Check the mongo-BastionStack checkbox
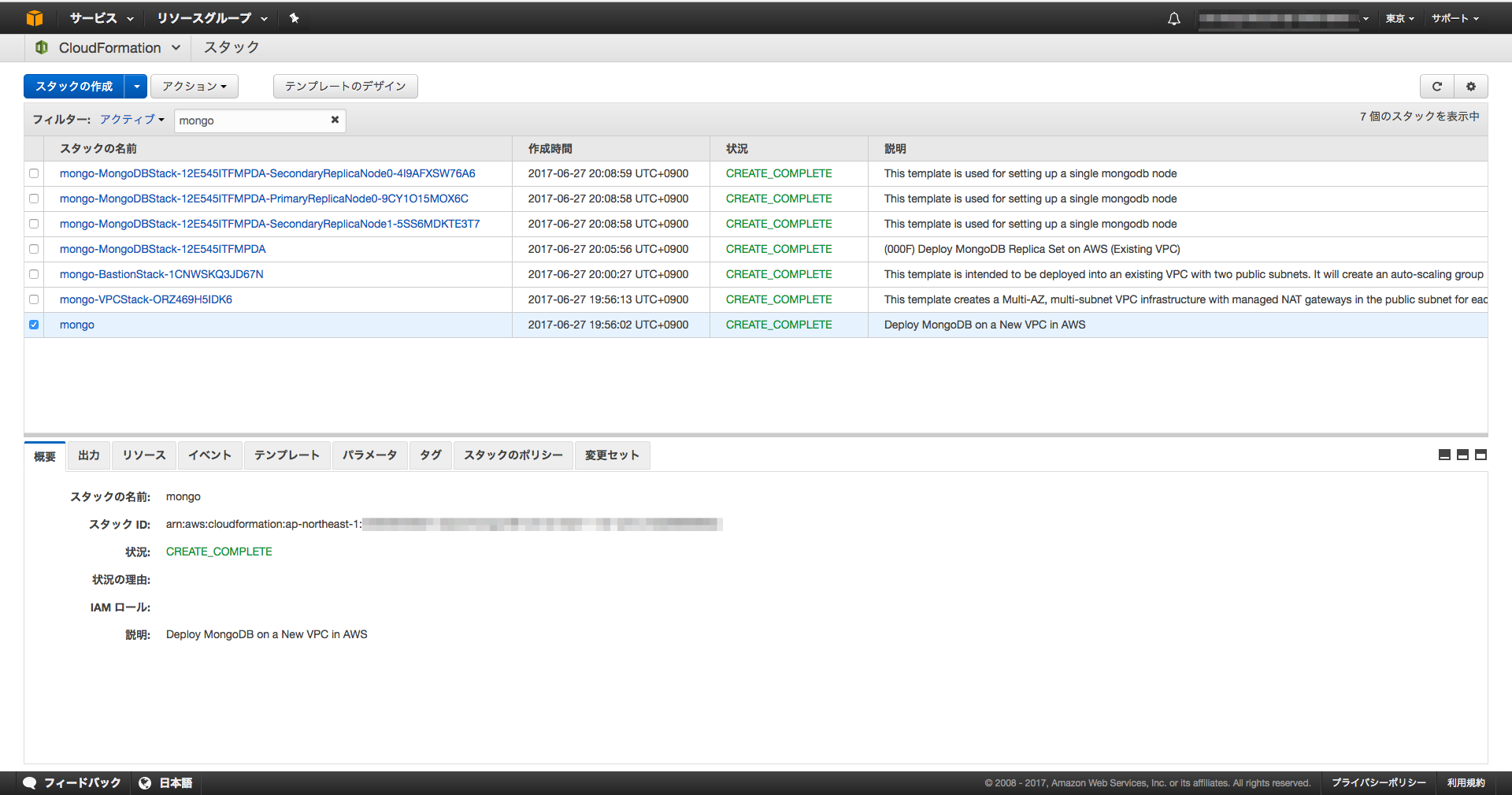 (x=34, y=274)
